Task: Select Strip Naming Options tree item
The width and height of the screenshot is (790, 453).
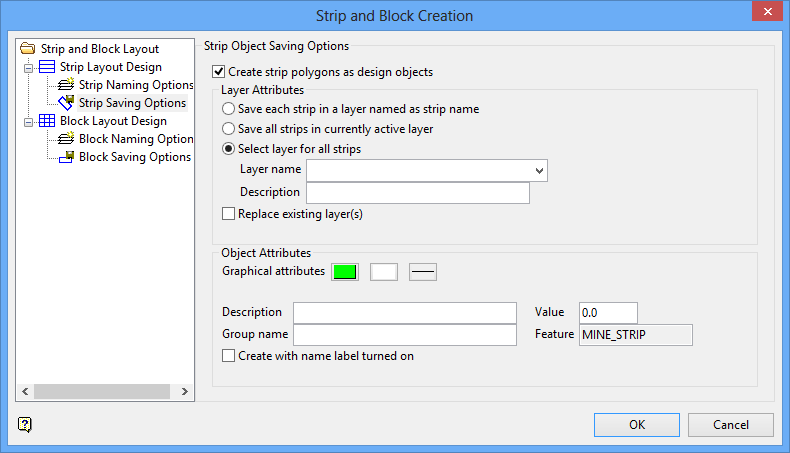Action: 136,85
